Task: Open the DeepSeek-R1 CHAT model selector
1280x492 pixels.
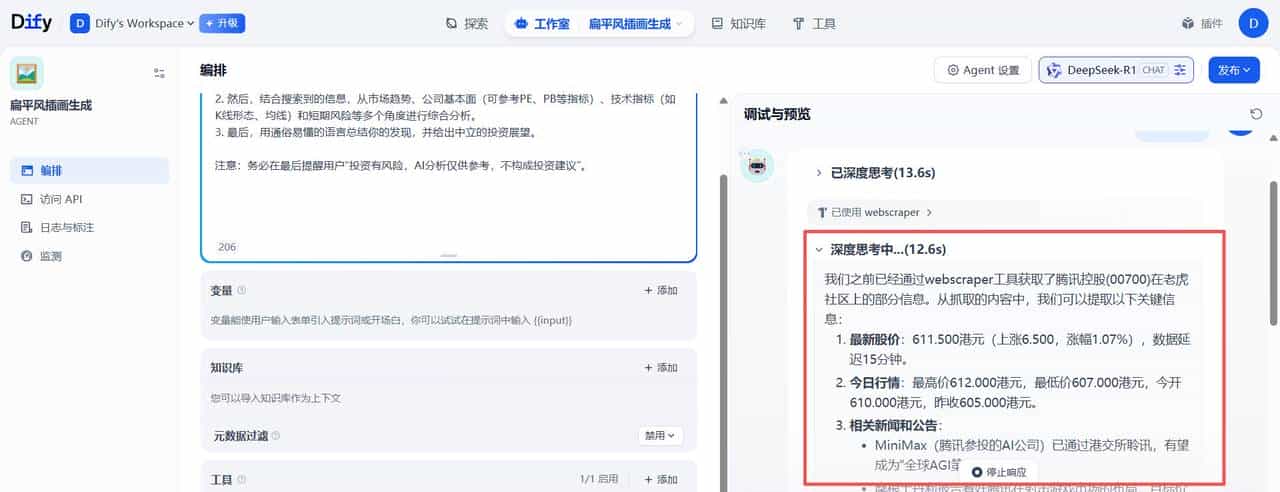Action: click(x=1116, y=70)
